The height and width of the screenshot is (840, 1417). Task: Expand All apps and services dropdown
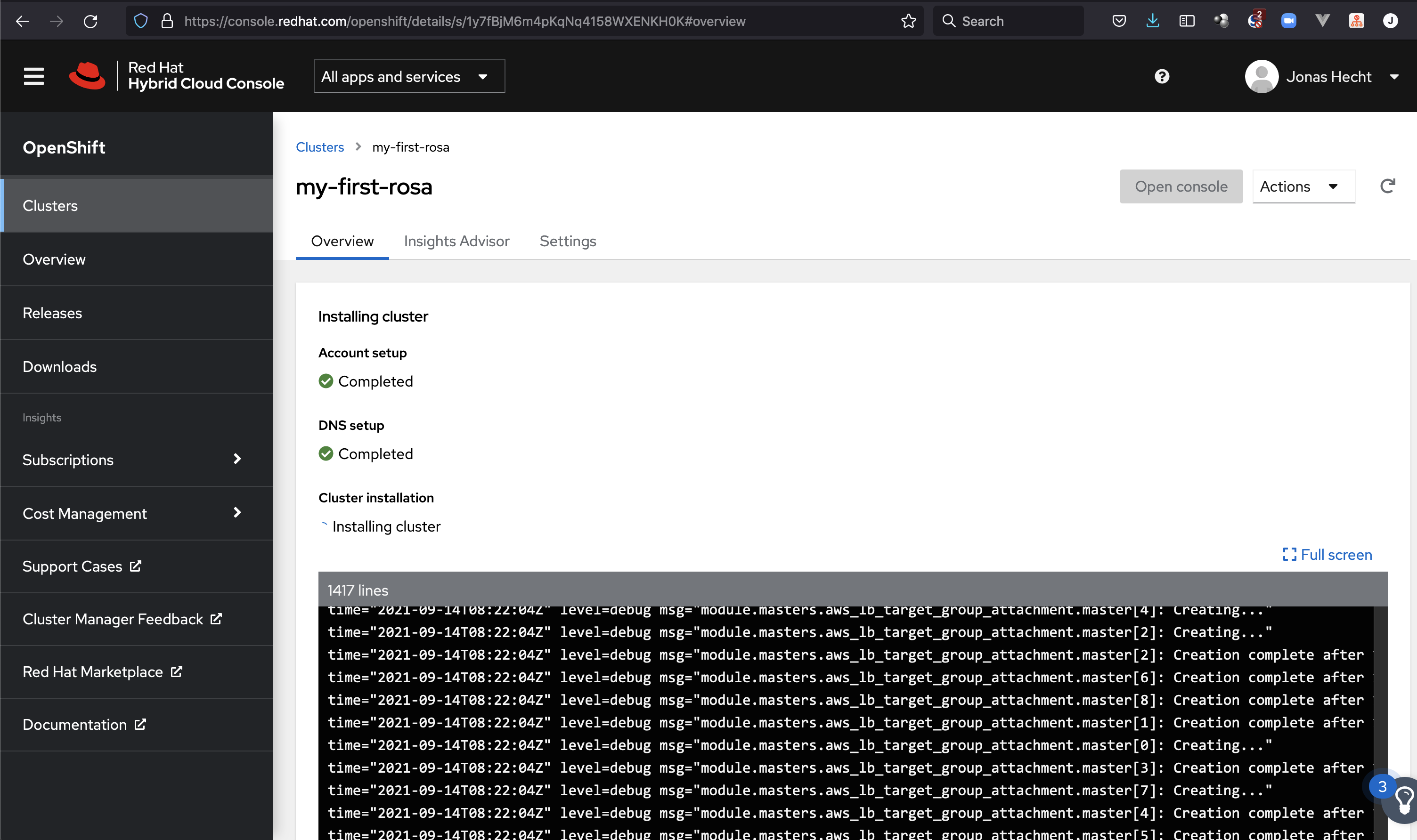pyautogui.click(x=409, y=76)
